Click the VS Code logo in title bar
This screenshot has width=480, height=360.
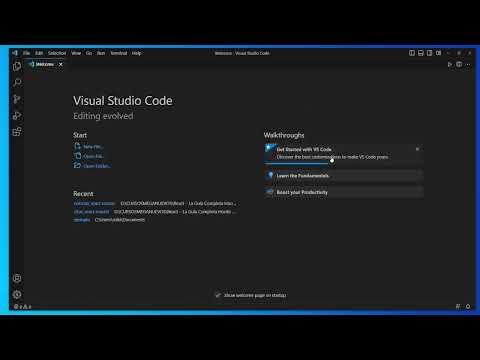[x=15, y=53]
